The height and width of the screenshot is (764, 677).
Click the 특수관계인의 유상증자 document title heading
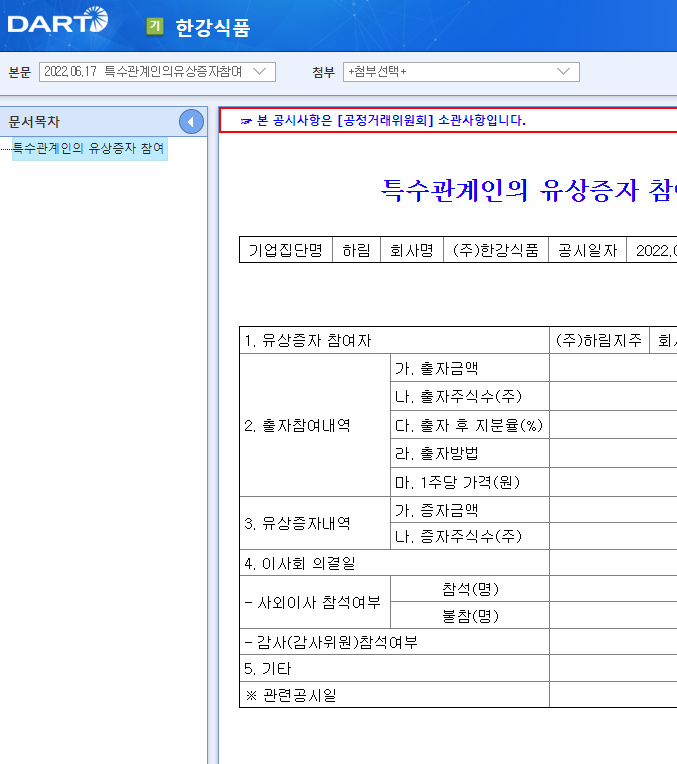pos(528,190)
